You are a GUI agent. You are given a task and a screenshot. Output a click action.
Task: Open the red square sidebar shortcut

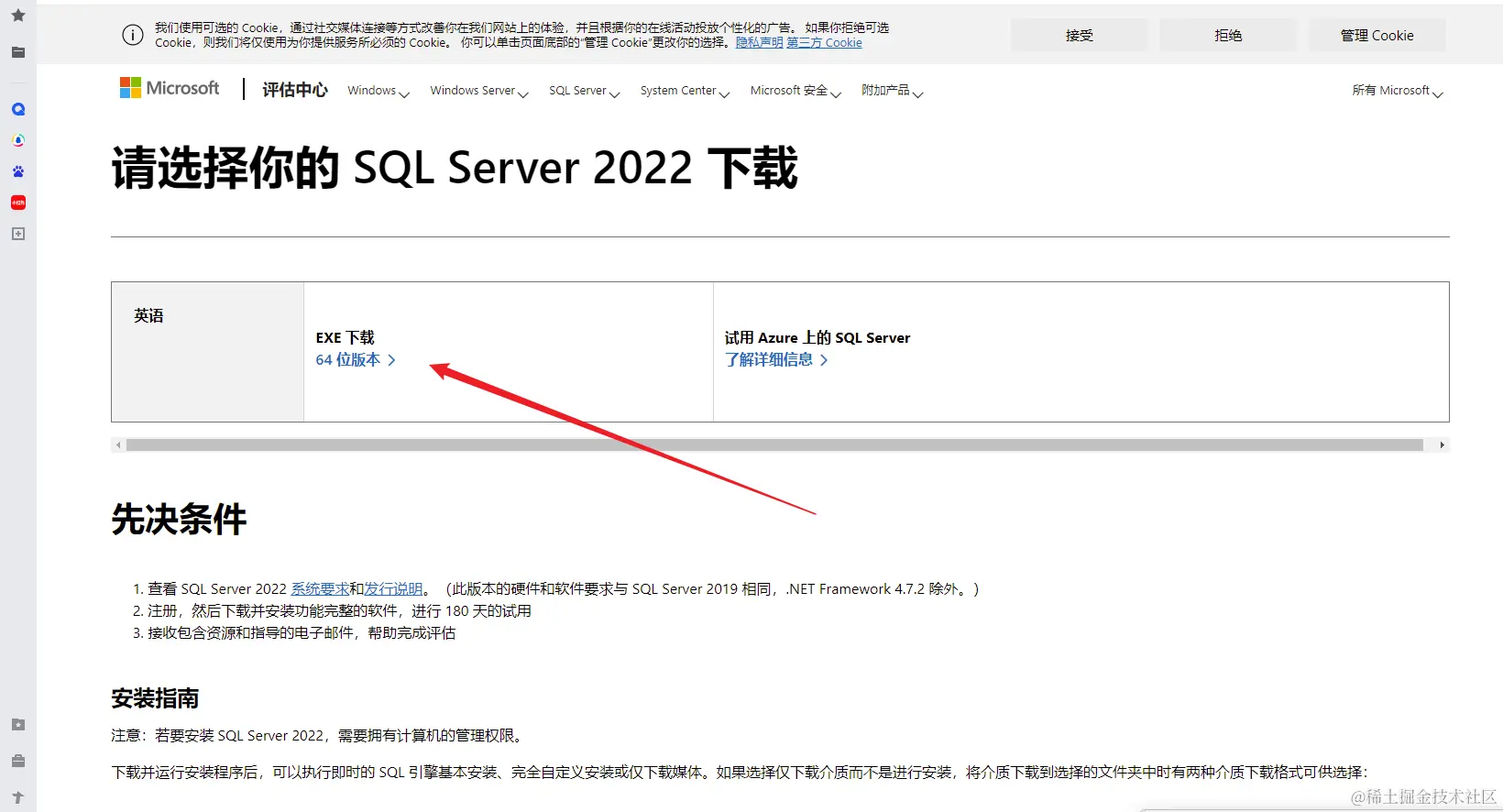(x=17, y=203)
